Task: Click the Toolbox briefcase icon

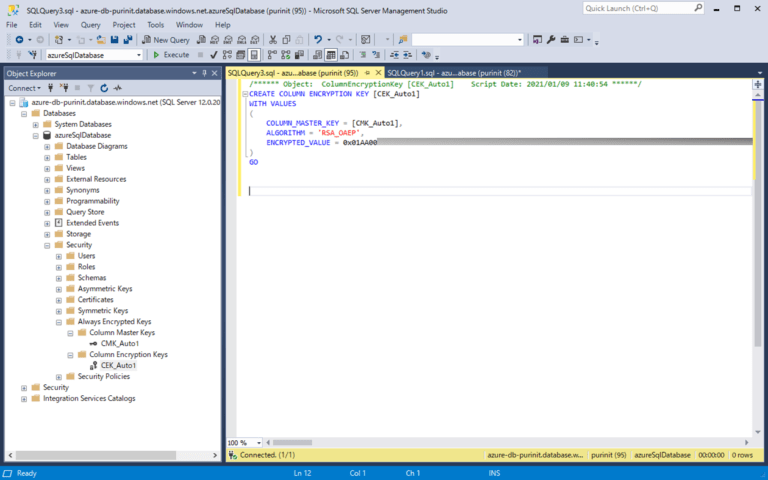Action: [x=565, y=40]
